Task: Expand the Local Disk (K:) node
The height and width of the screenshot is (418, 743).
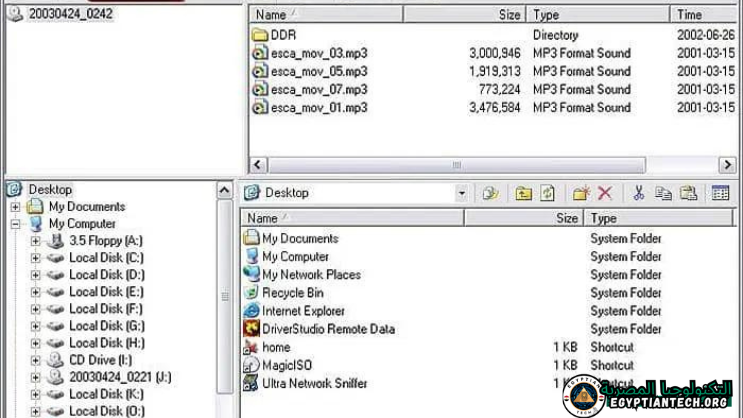Action: (x=36, y=395)
